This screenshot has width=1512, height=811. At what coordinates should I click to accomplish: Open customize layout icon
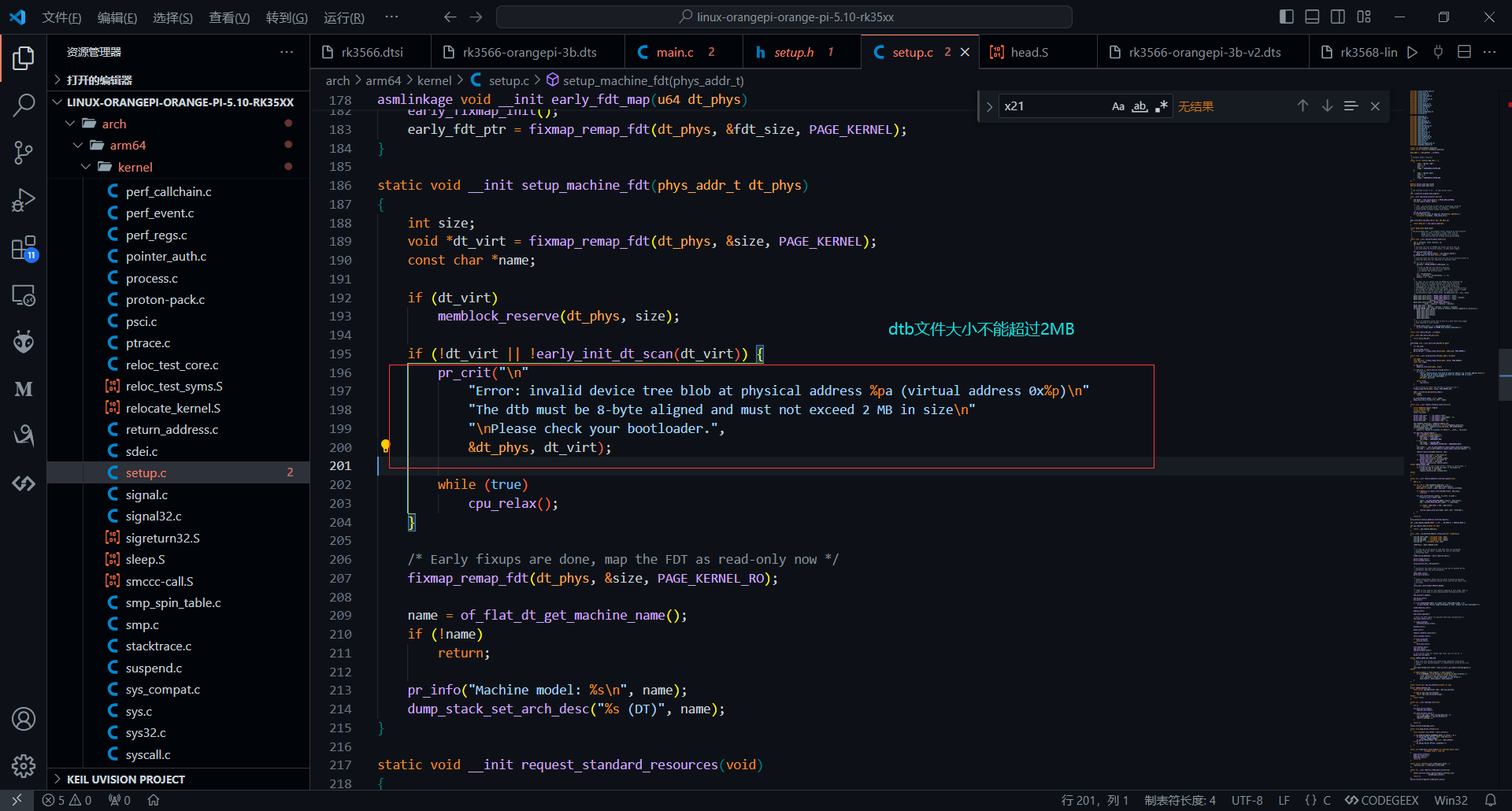(1364, 17)
